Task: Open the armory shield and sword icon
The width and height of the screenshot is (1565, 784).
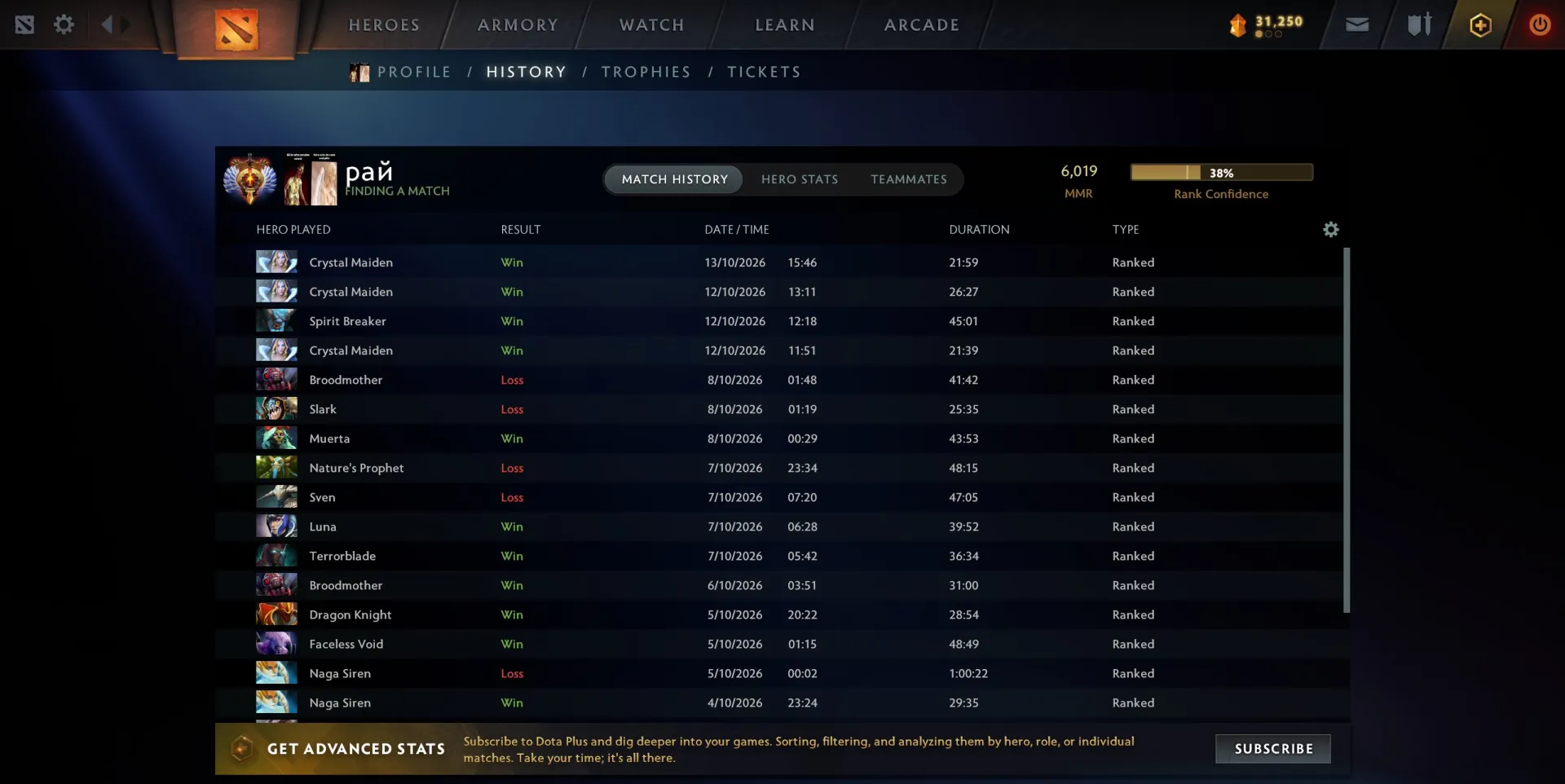Action: coord(1419,24)
